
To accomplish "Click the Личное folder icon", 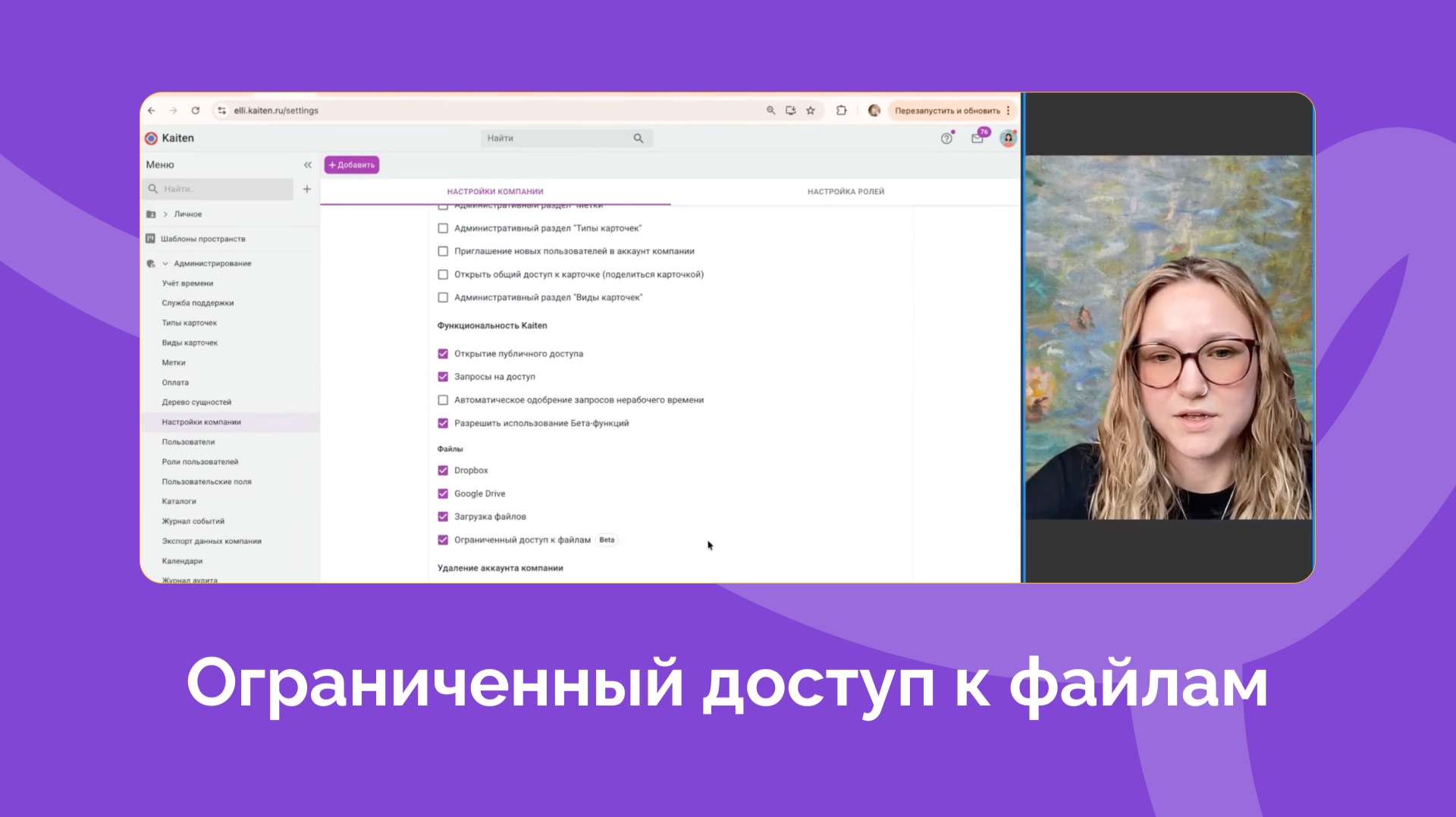I will click(x=151, y=214).
